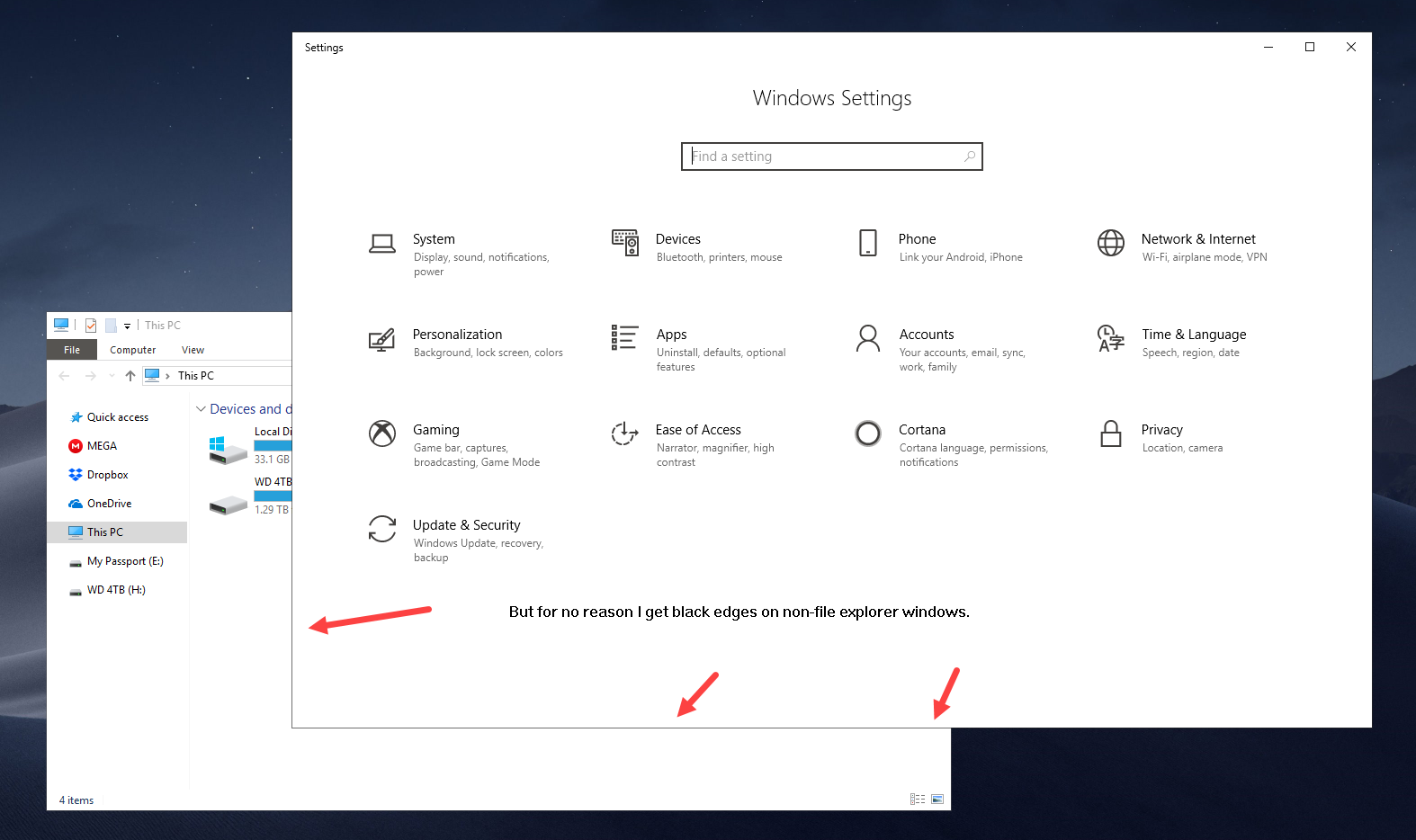
Task: Select Dropbox in the navigation pane
Action: (99, 475)
